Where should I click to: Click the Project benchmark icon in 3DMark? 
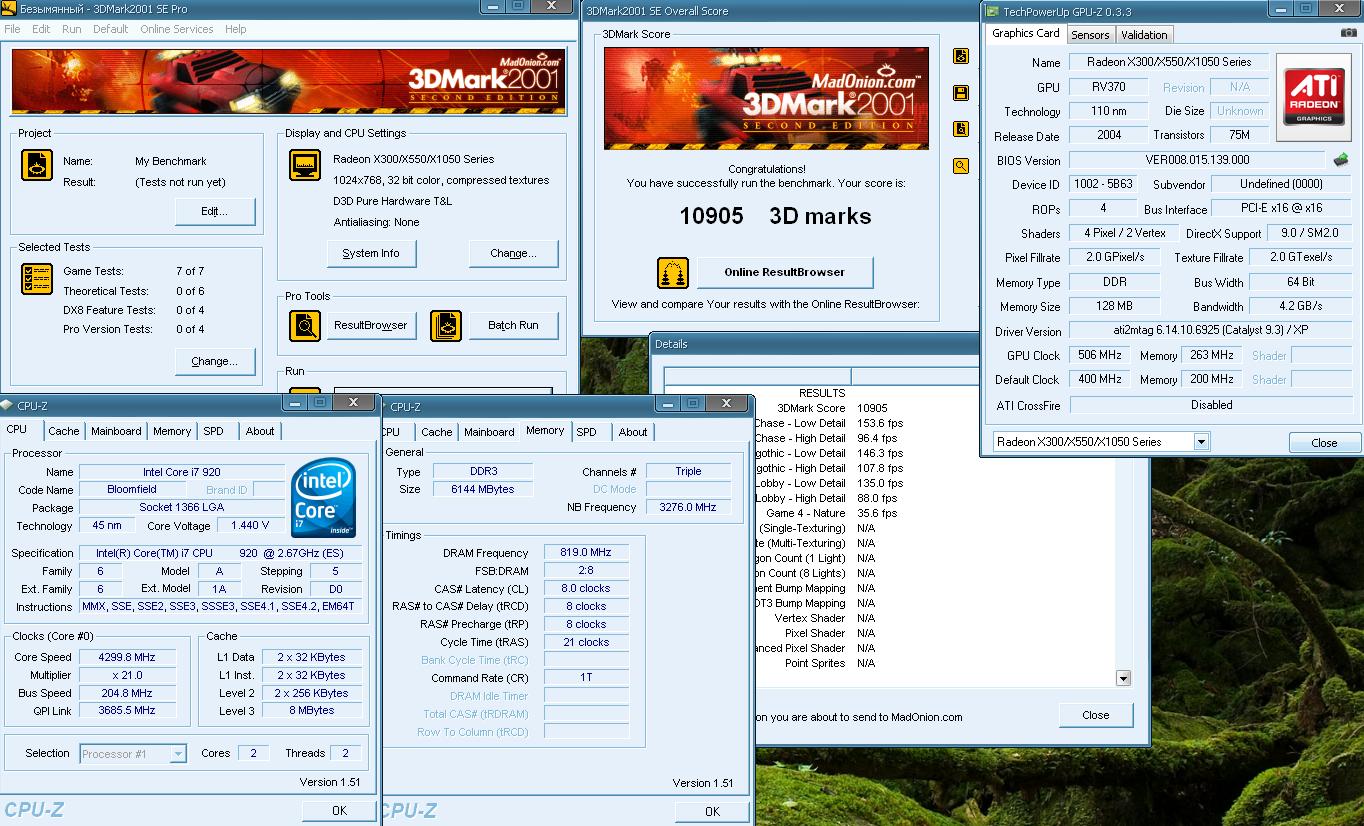point(37,165)
